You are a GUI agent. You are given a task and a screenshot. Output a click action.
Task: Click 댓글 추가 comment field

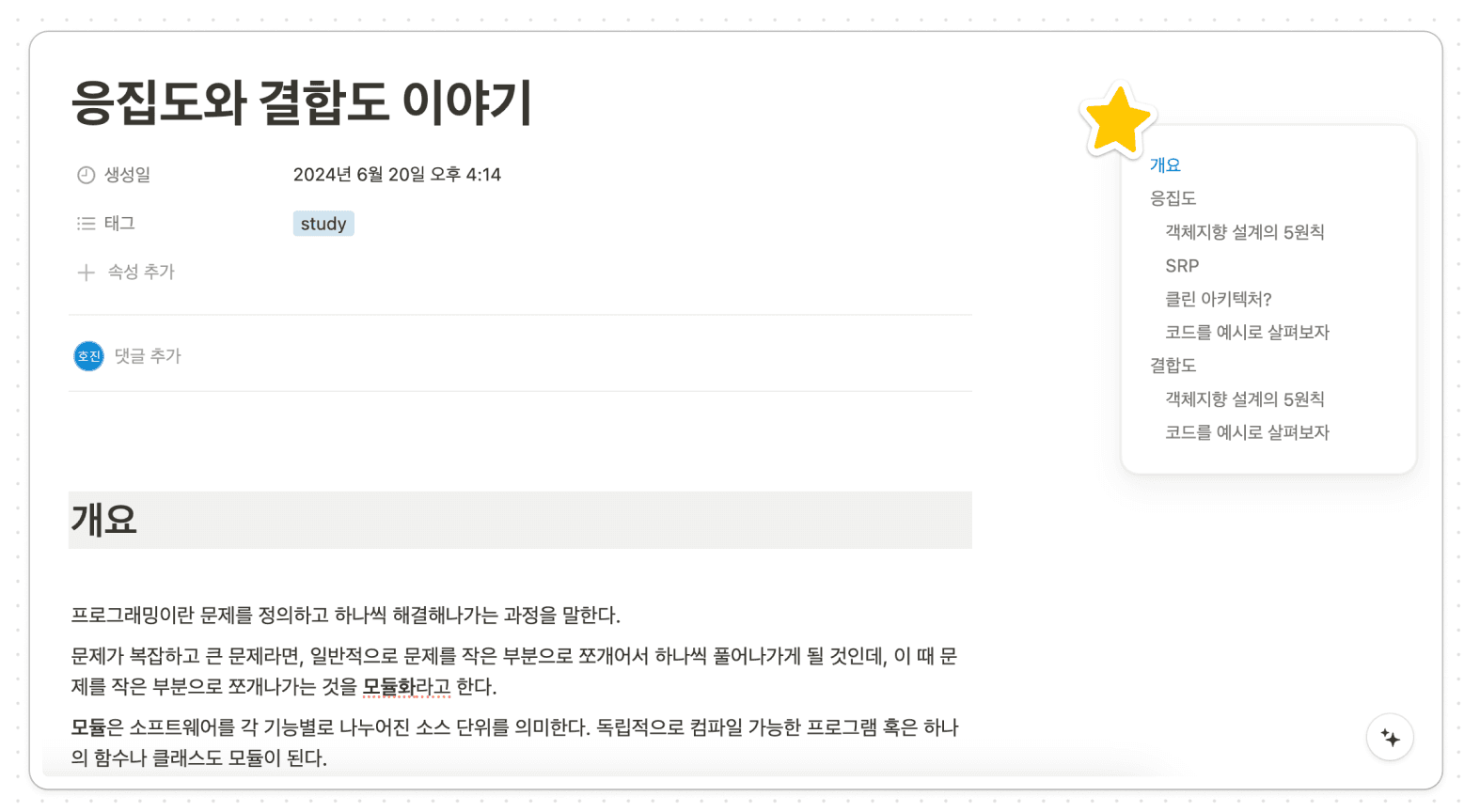(x=148, y=356)
